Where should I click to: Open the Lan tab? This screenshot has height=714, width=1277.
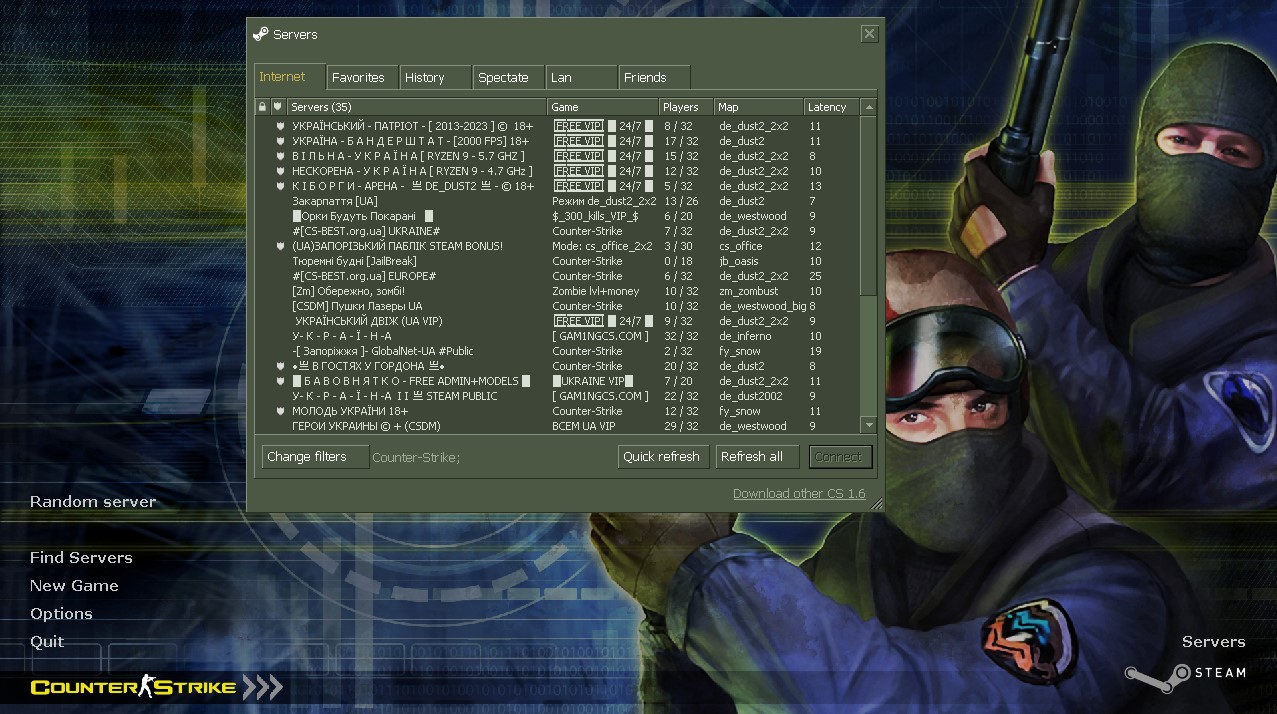pos(581,77)
